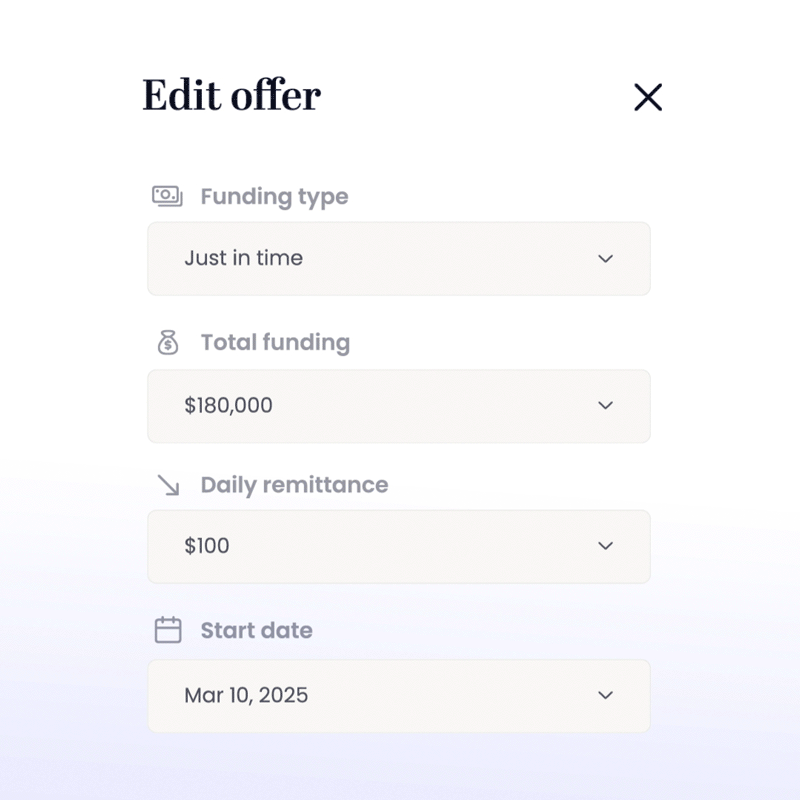Click the Start date label
This screenshot has height=800, width=800.
[257, 631]
